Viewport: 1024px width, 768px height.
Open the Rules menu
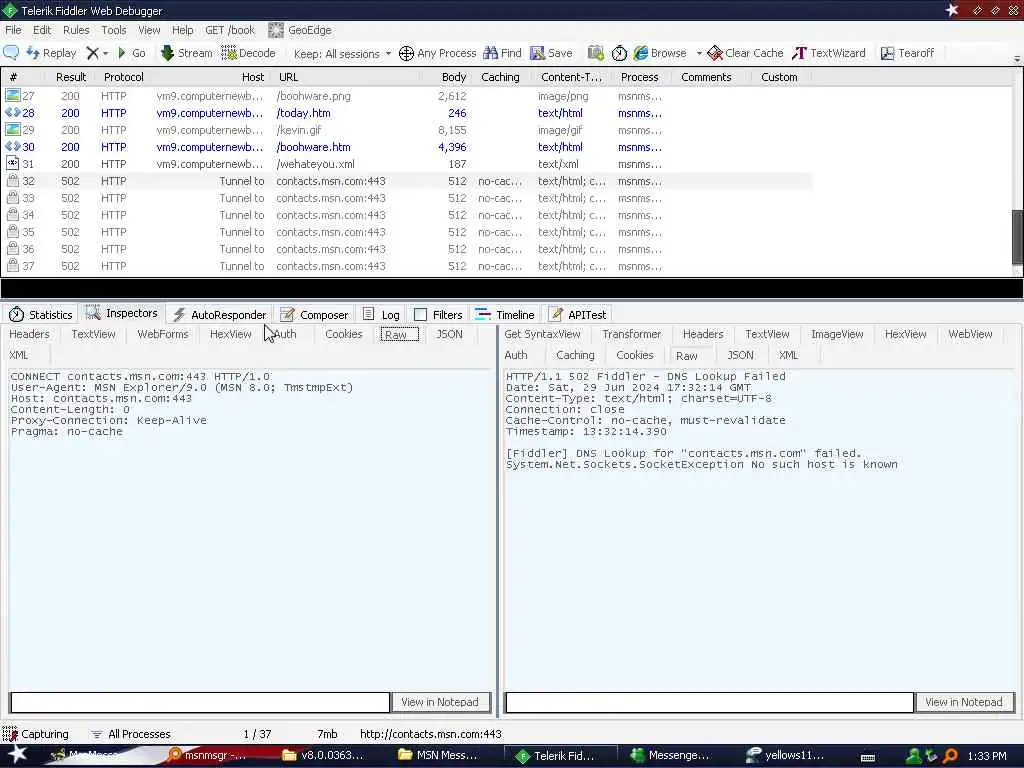[x=76, y=30]
